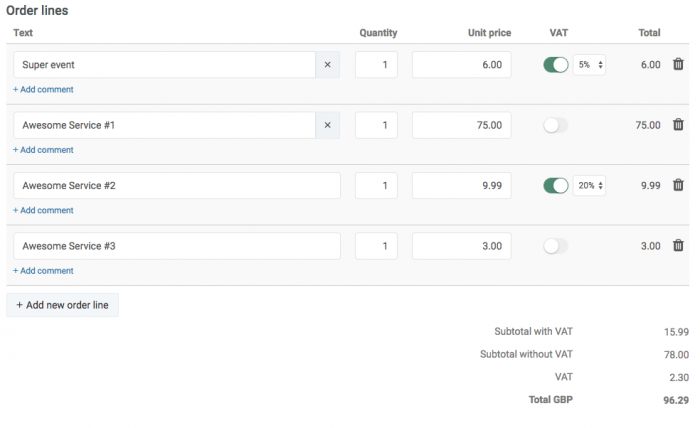Clear the Super event text field
Screen dimensions: 700x428
coord(328,65)
